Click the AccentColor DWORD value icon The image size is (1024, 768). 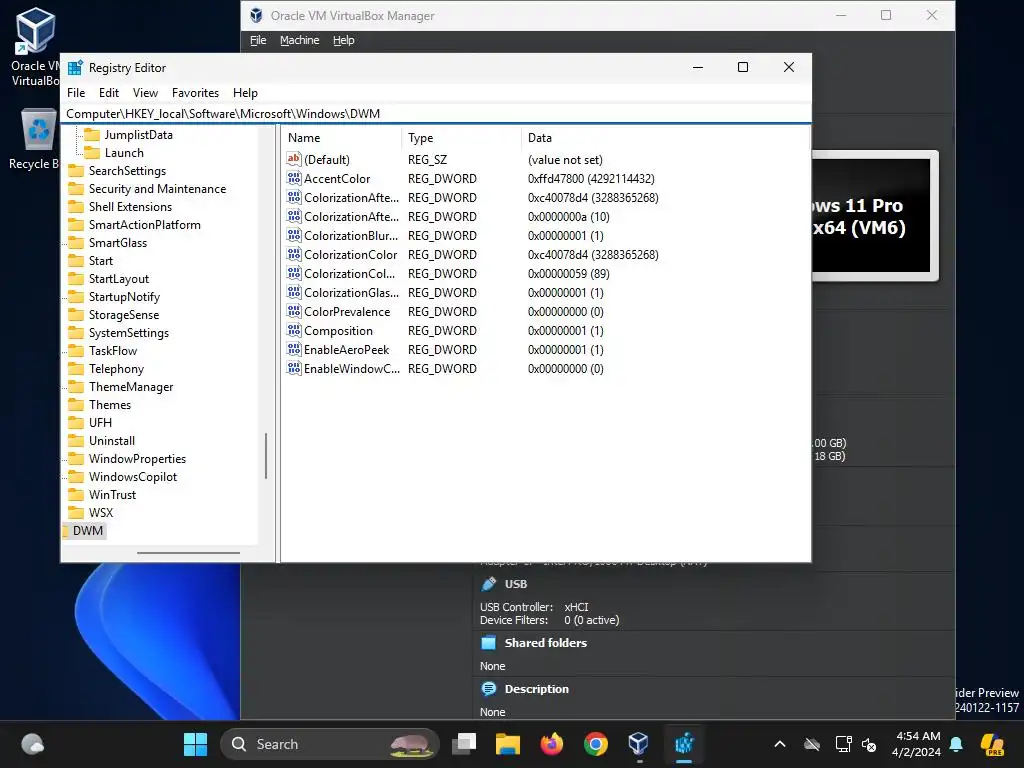click(x=294, y=178)
